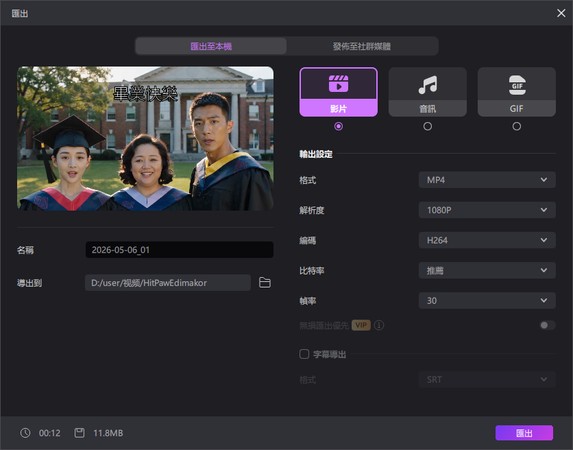Image resolution: width=573 pixels, height=450 pixels.
Task: Select the radio button under 音訊
Action: click(x=428, y=126)
